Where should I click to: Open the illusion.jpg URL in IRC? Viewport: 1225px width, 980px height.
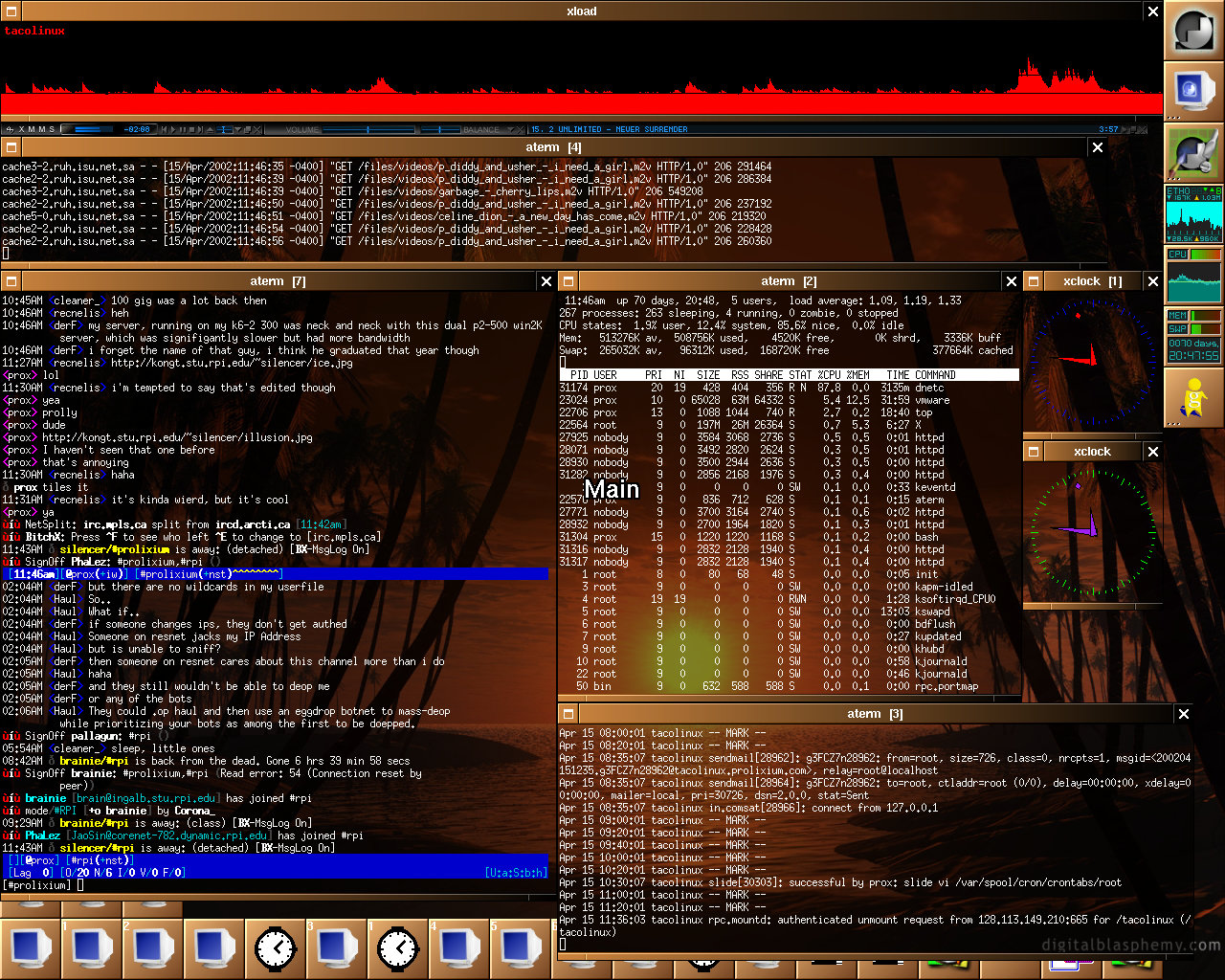(177, 437)
